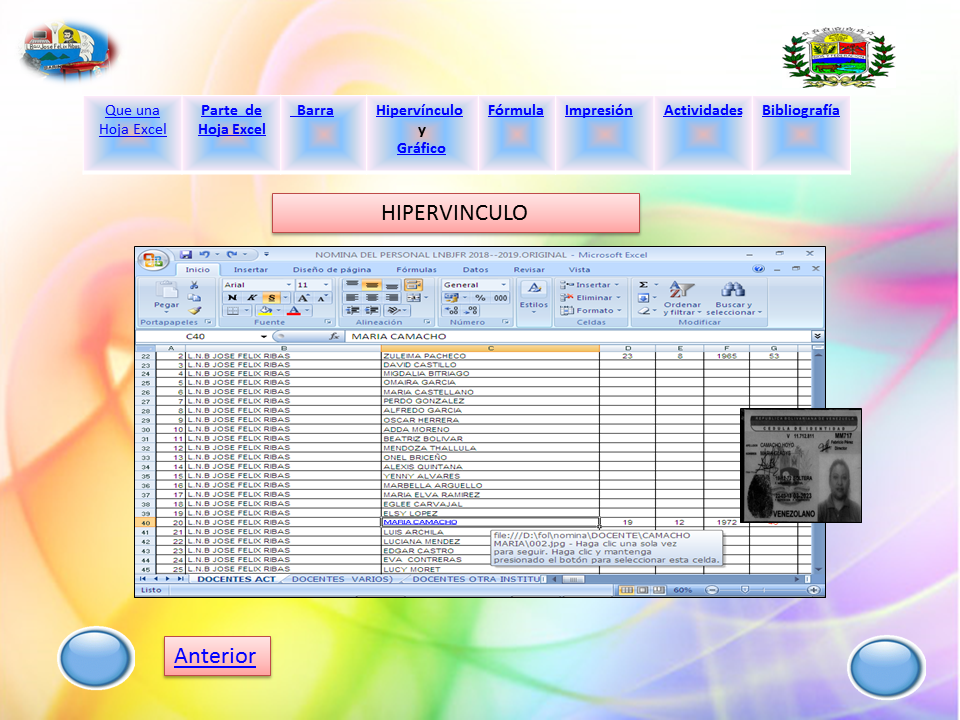Screen dimensions: 960x720
Task: Switch to Page Layout view in status bar
Action: point(643,590)
